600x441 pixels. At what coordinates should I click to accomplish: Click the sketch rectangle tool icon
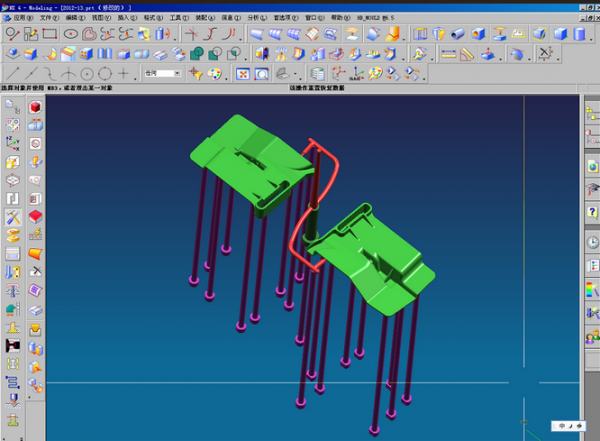(50, 34)
